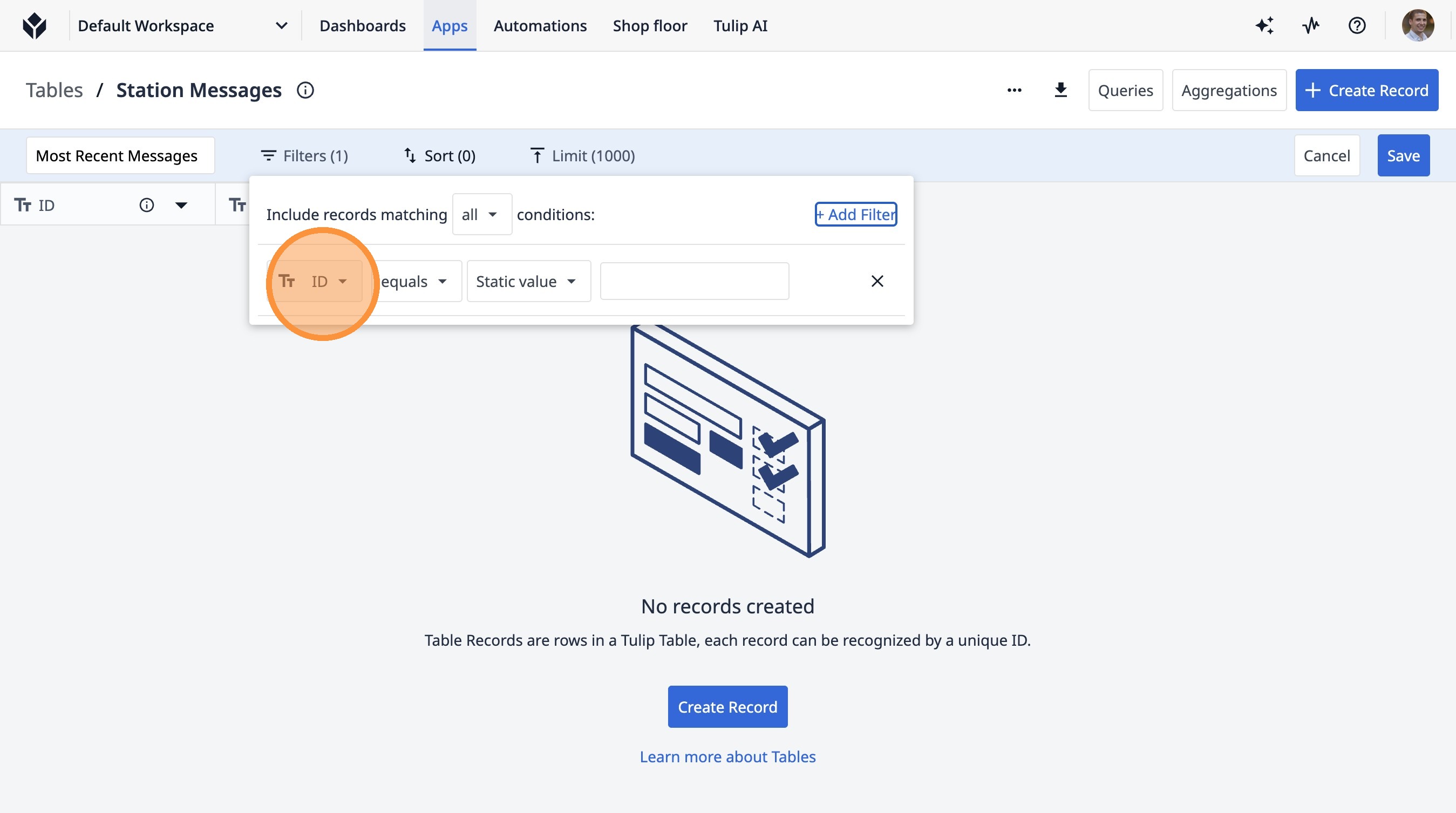Screen dimensions: 1456x813
Task: Open Learn more about Tables link
Action: pos(727,756)
